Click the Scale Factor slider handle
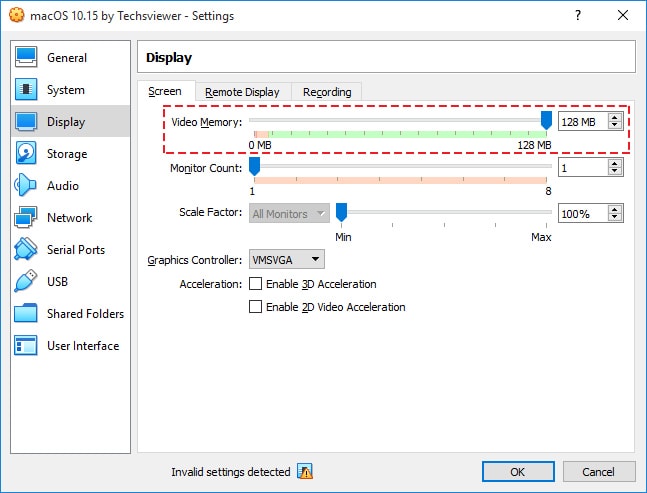 tap(341, 212)
